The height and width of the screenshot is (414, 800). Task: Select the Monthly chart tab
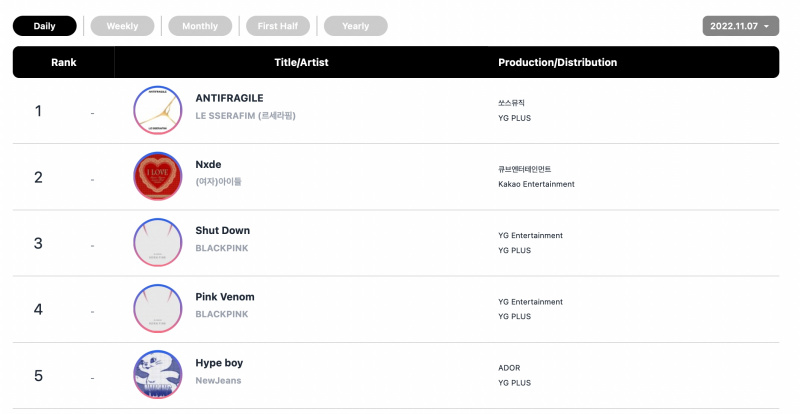pyautogui.click(x=200, y=26)
